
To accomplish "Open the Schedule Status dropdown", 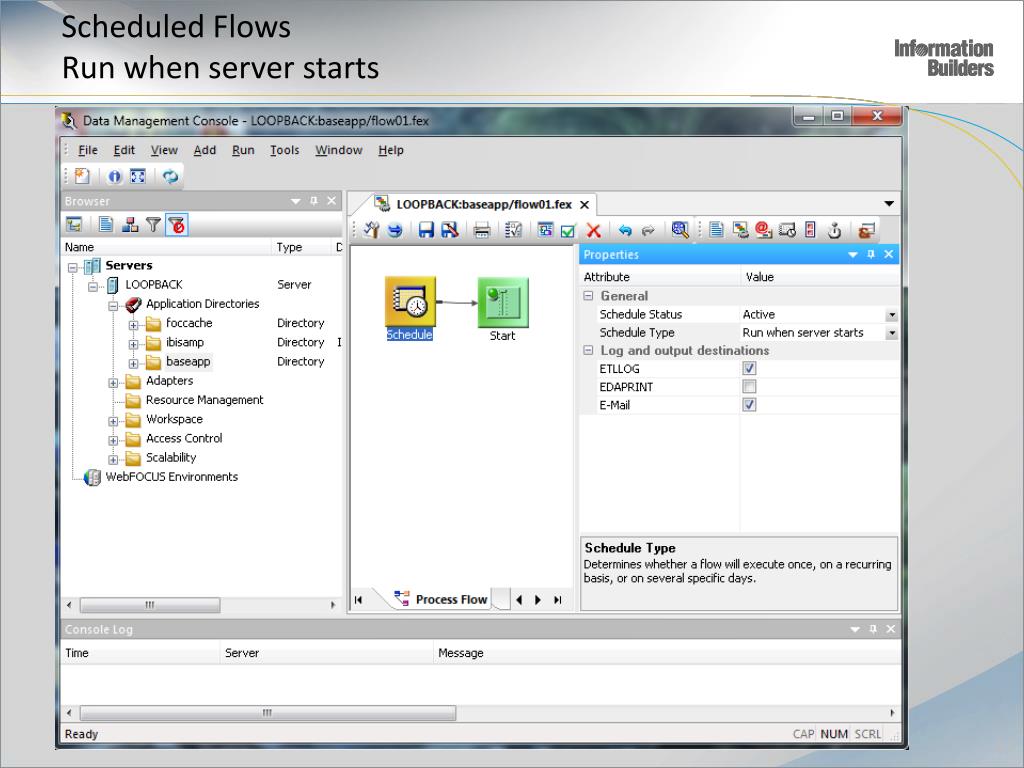I will click(x=891, y=315).
